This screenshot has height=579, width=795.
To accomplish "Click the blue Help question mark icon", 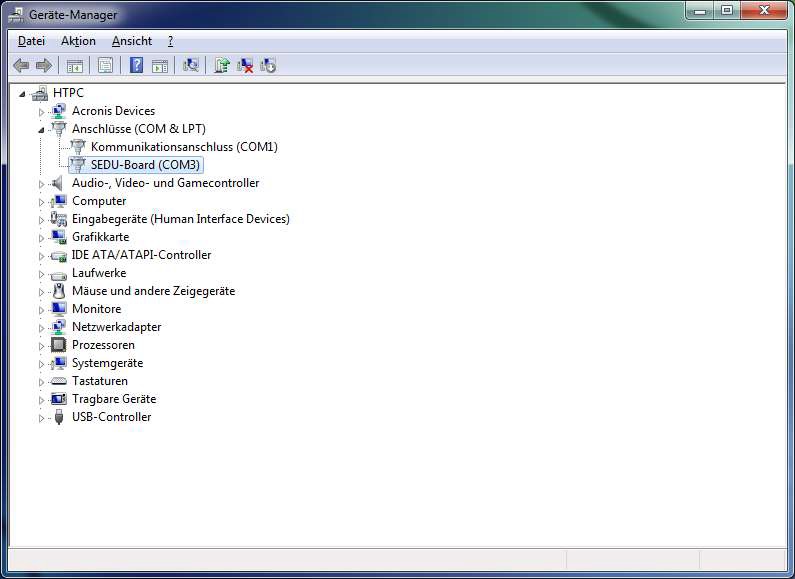I will coord(136,65).
